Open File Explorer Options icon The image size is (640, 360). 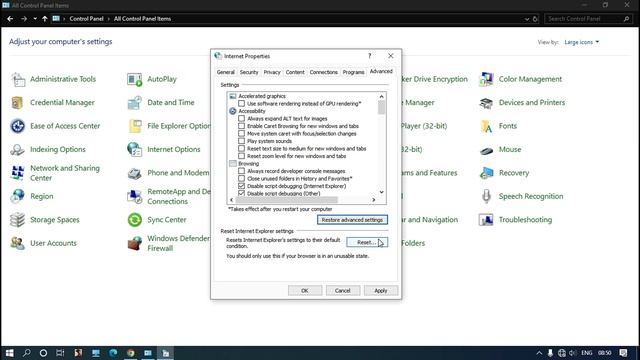[135, 126]
